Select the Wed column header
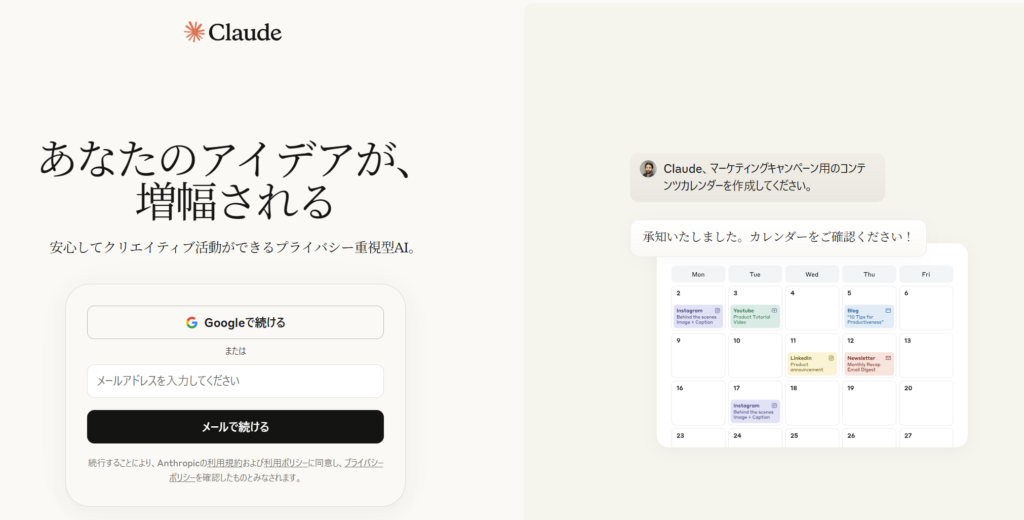This screenshot has height=520, width=1024. point(812,274)
